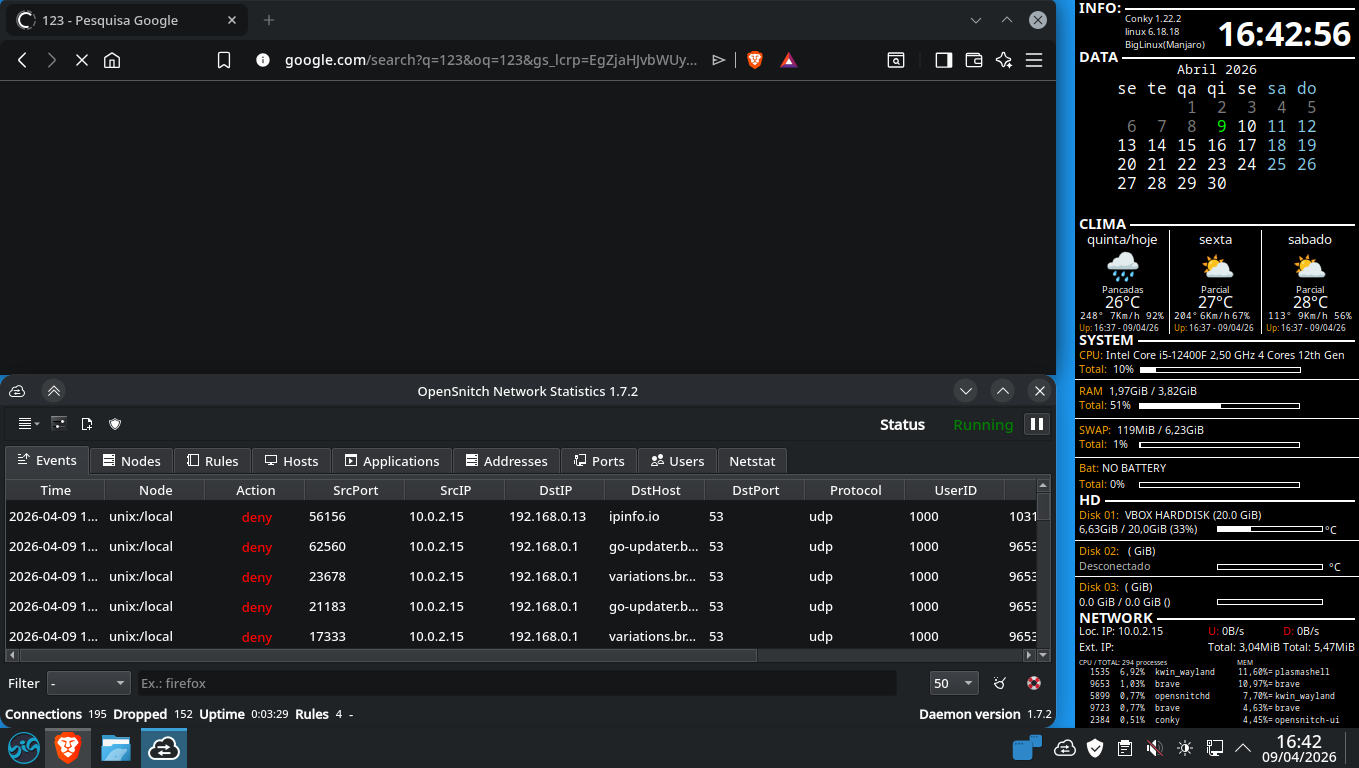Screen dimensions: 1359x768
Task: Click the filter text field
Action: point(516,683)
